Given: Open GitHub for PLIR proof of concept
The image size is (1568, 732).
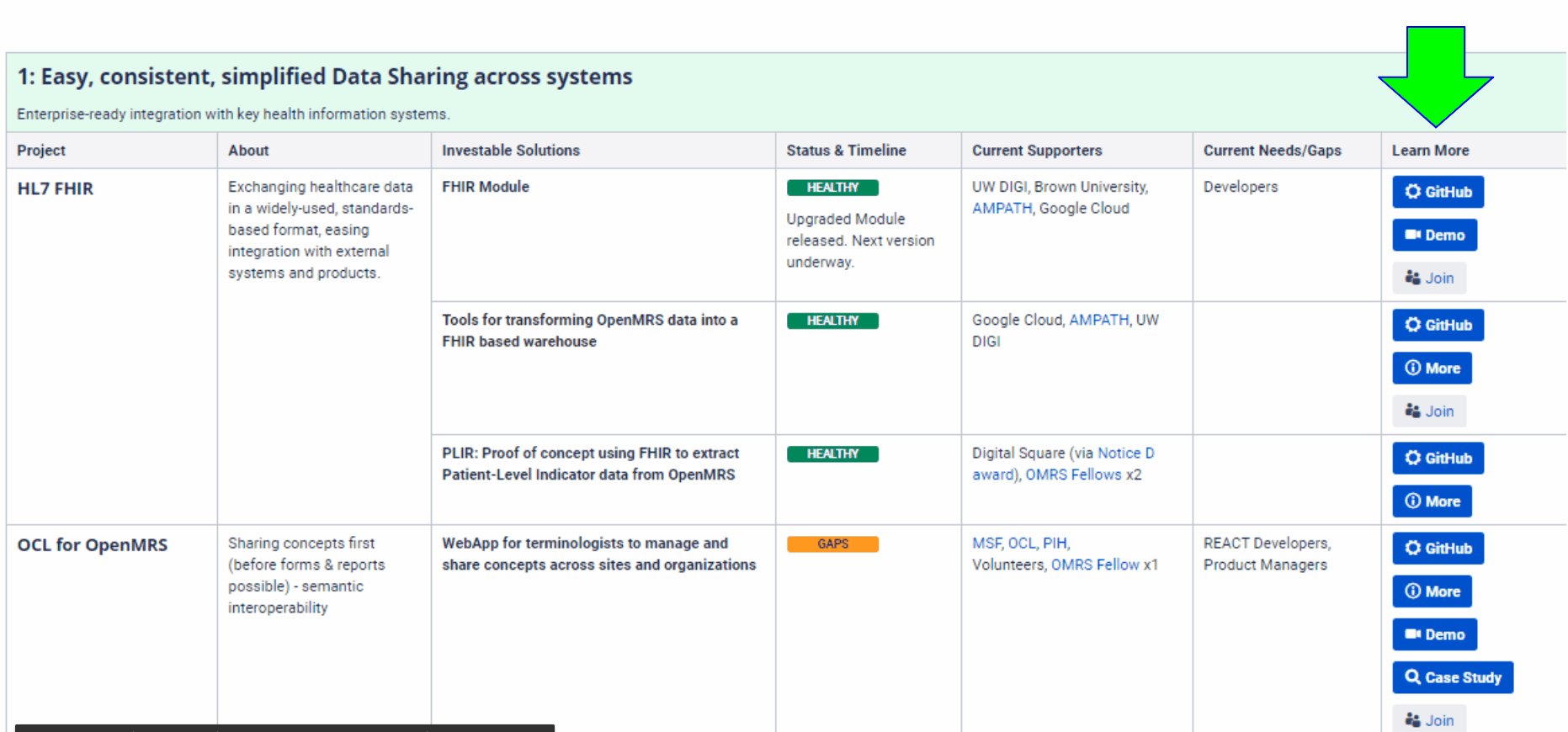Looking at the screenshot, I should pos(1438,458).
